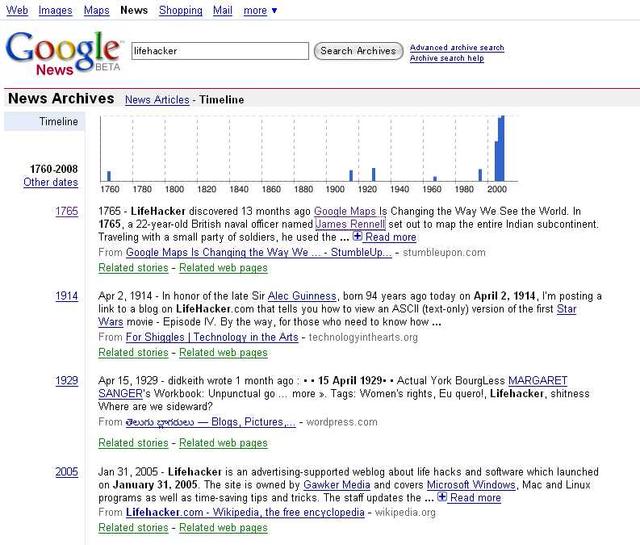Open the Alec Guinness link
Screen dimensions: 640x545
(x=302, y=296)
